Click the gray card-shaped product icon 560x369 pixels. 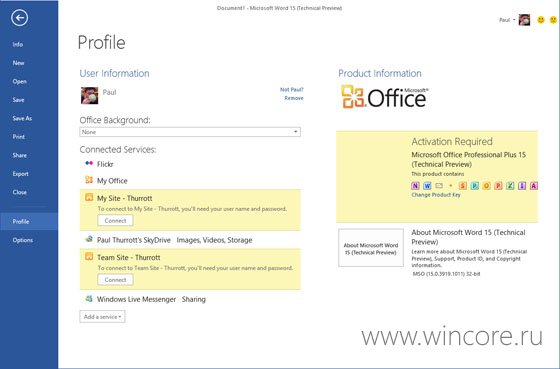click(x=439, y=186)
